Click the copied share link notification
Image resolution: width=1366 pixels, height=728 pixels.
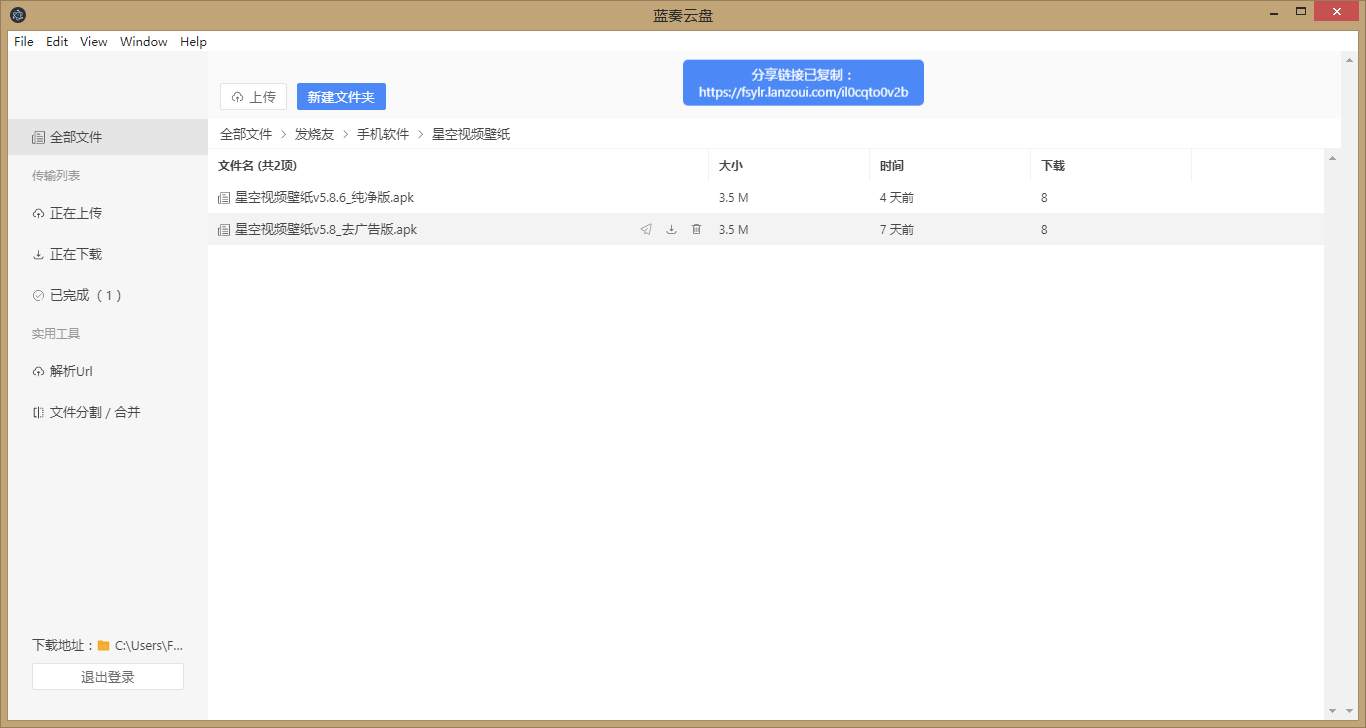click(x=803, y=83)
